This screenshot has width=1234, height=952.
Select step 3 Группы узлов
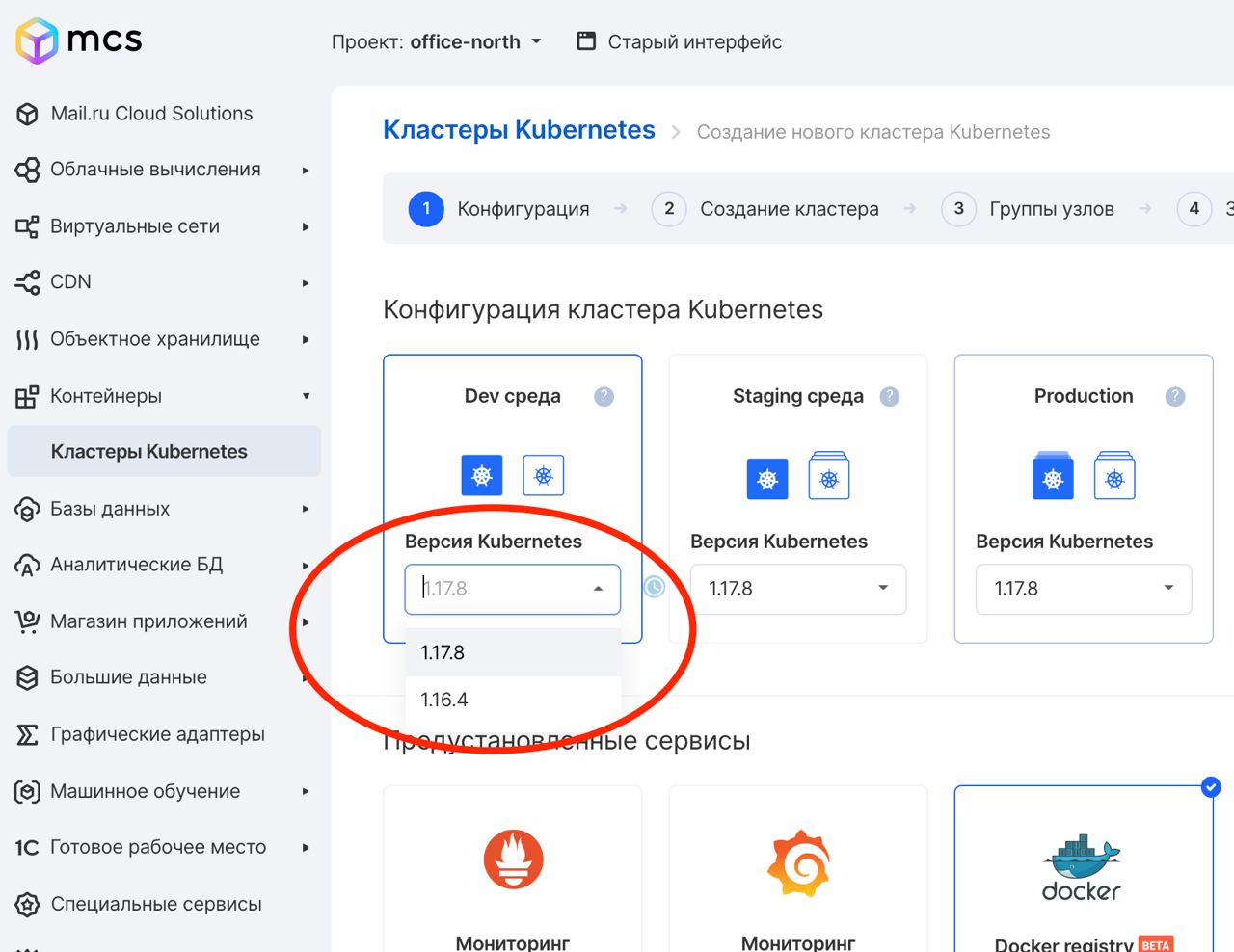pos(1028,209)
